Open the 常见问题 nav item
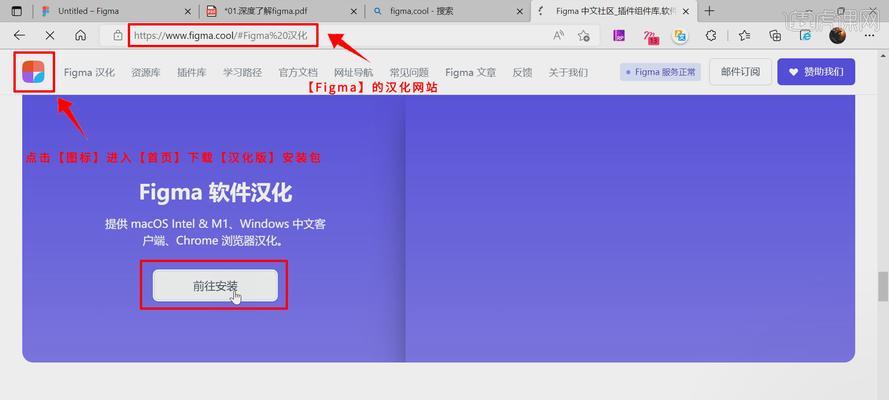889x400 pixels. (x=409, y=73)
